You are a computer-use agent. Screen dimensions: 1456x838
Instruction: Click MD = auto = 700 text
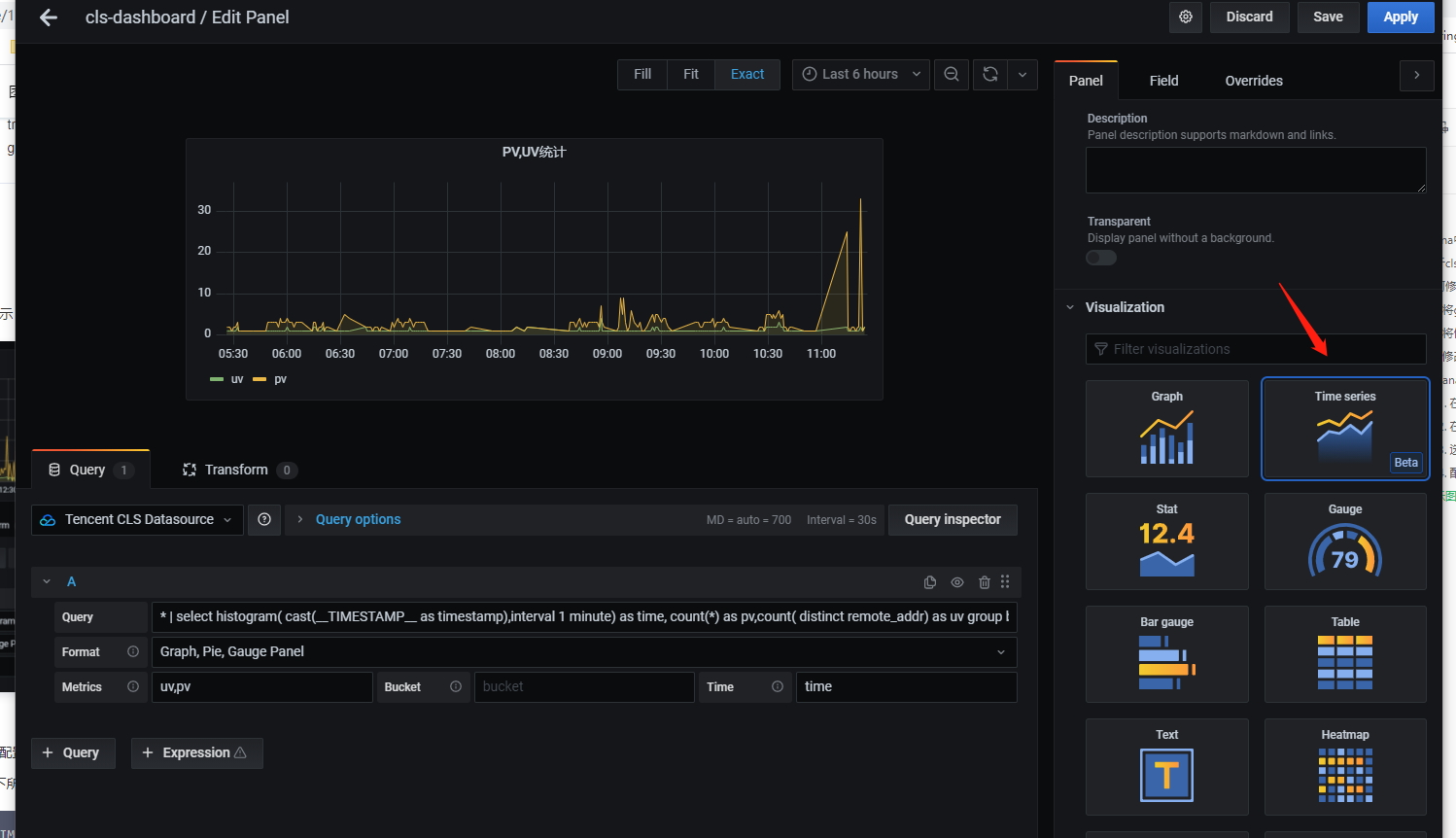point(748,520)
